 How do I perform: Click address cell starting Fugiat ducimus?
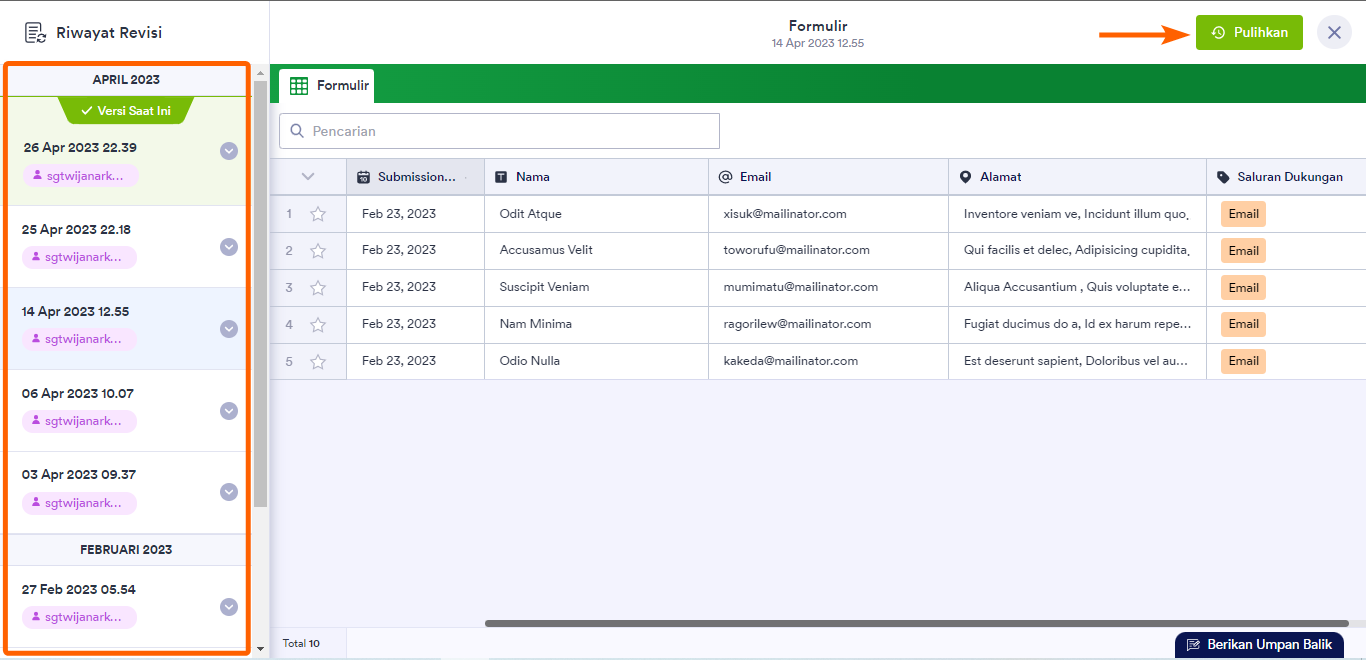[1077, 325]
